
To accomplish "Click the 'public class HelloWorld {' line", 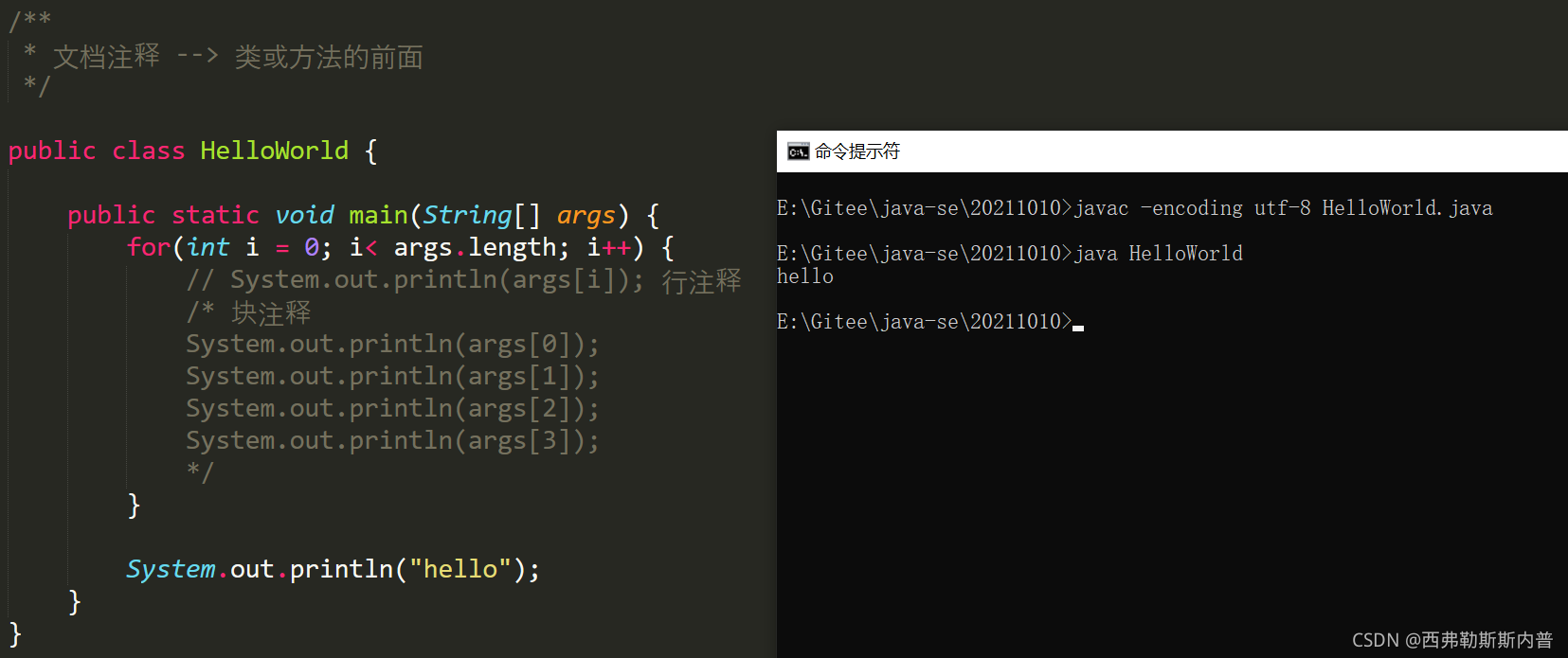I will [193, 151].
